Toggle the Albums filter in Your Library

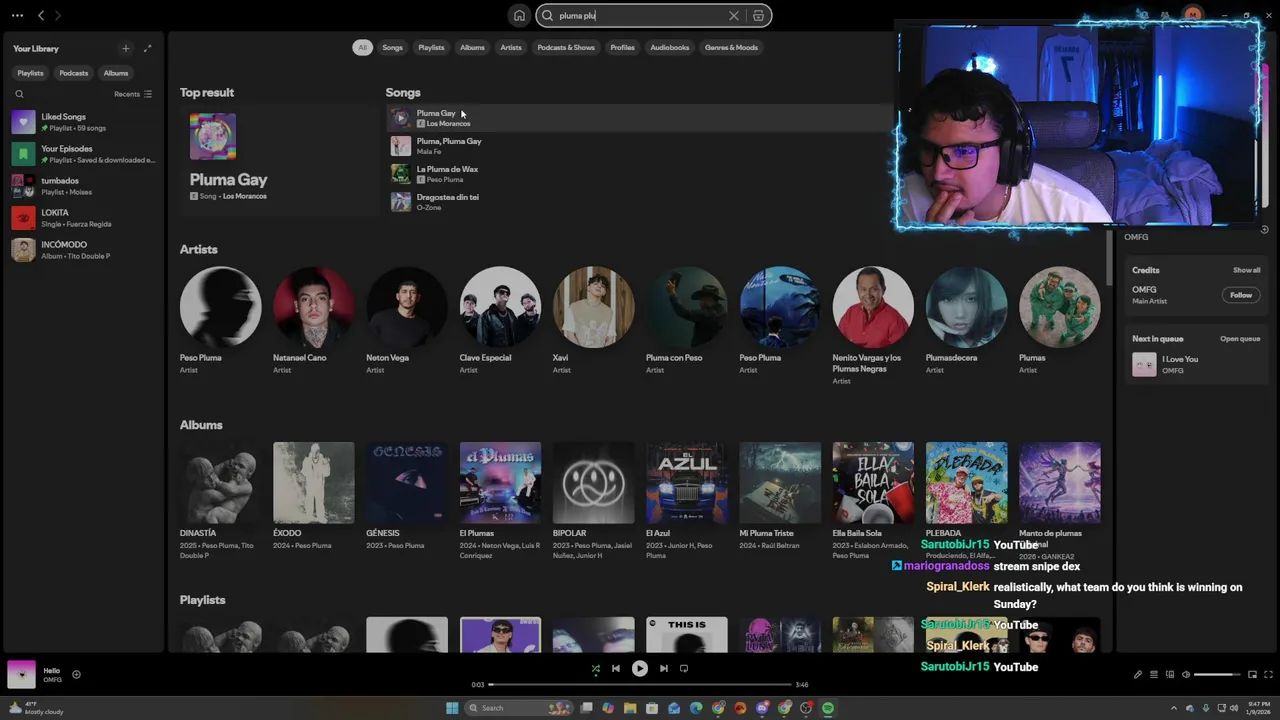(x=116, y=73)
